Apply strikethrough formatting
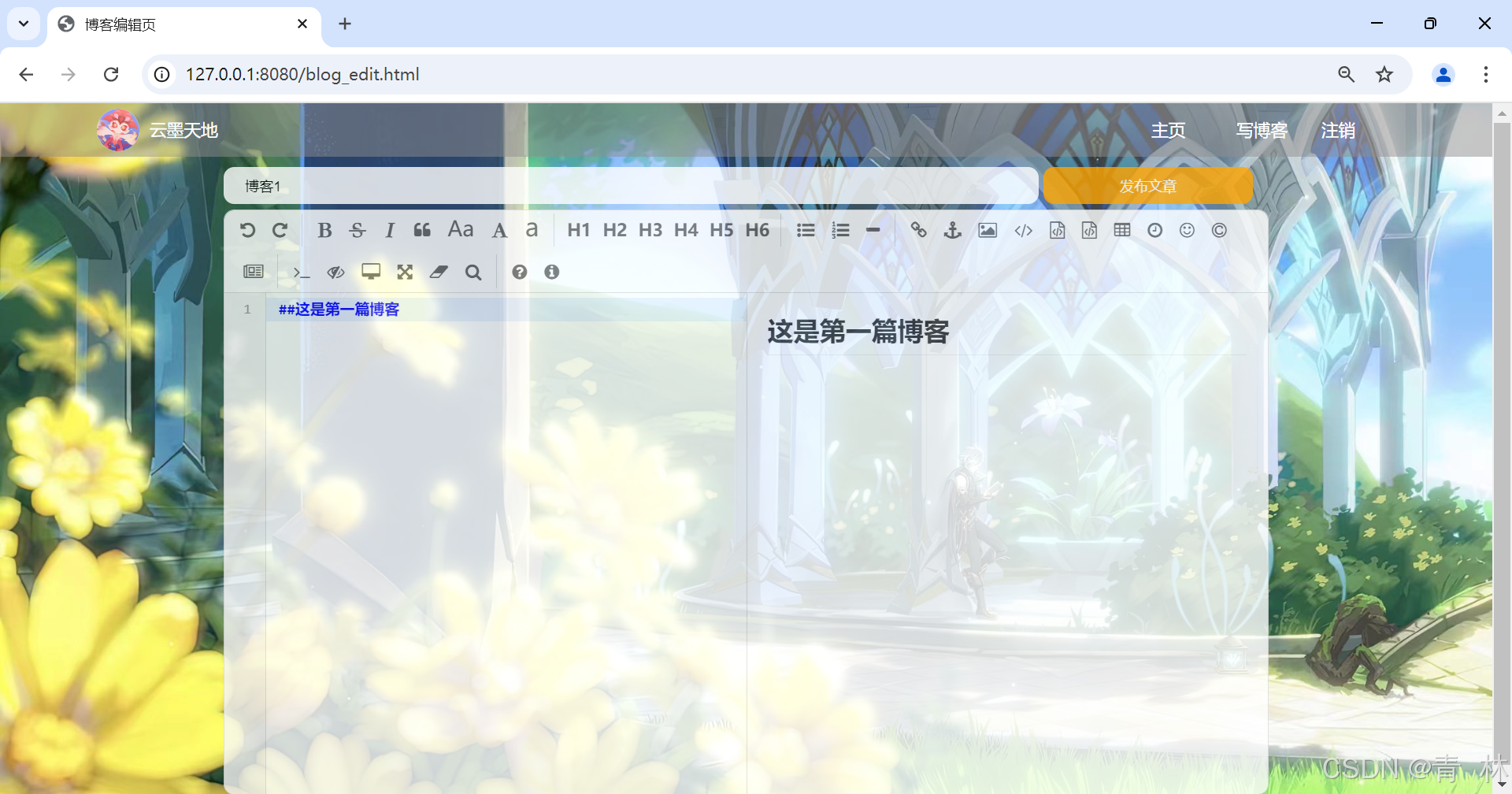Image resolution: width=1512 pixels, height=794 pixels. click(358, 230)
